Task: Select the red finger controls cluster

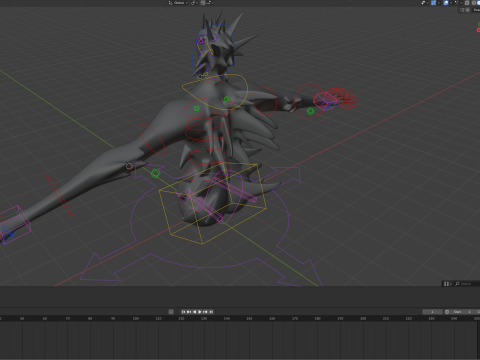Action: point(342,98)
